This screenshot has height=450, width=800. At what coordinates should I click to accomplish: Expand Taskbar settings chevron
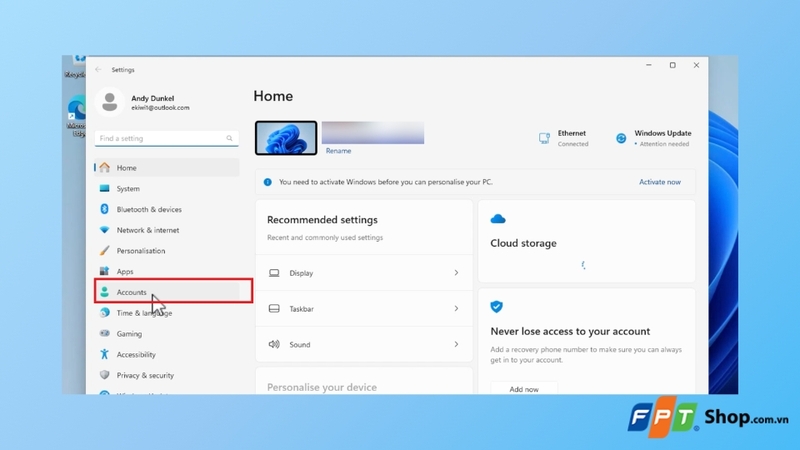point(456,309)
